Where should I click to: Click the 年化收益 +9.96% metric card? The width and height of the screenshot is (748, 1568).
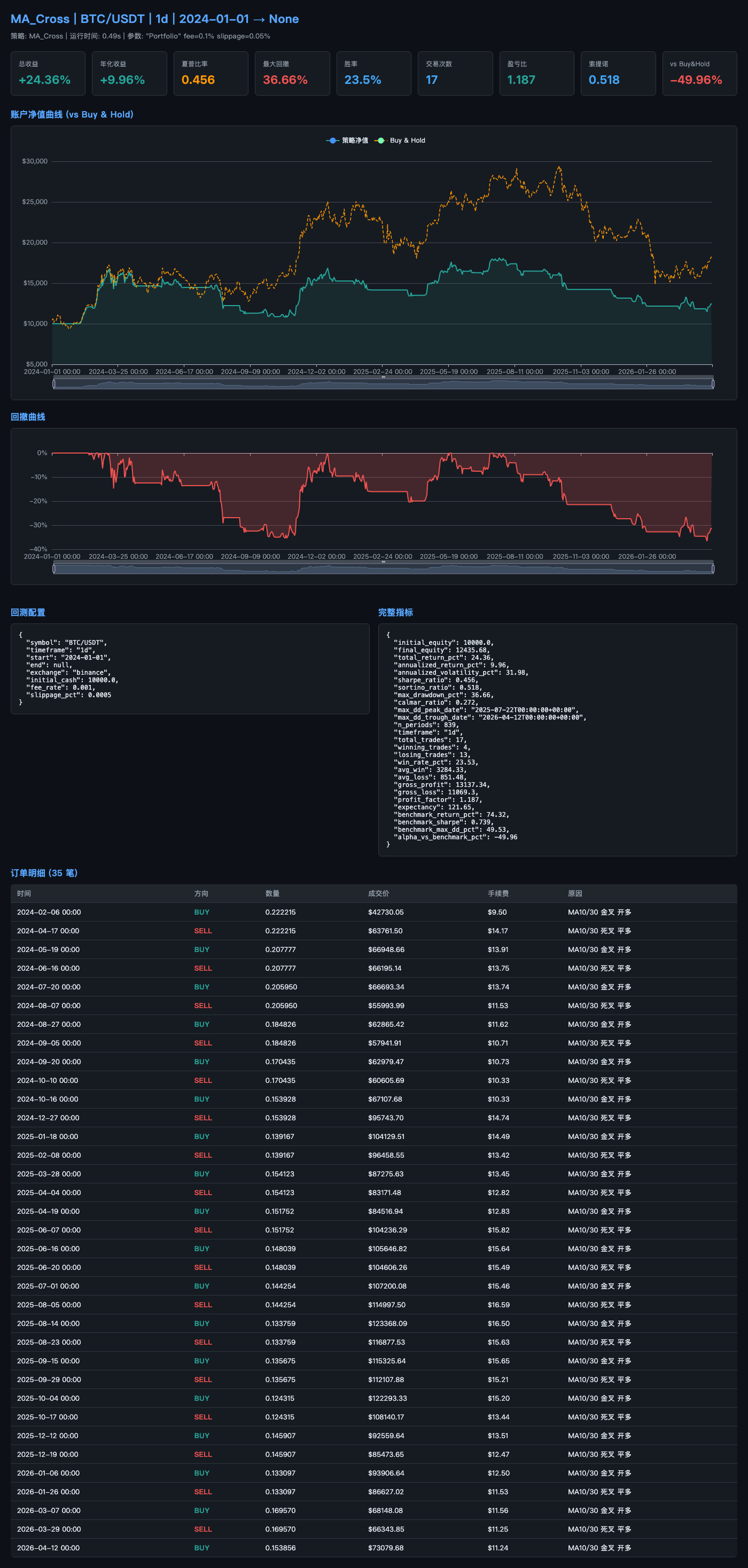tap(130, 74)
